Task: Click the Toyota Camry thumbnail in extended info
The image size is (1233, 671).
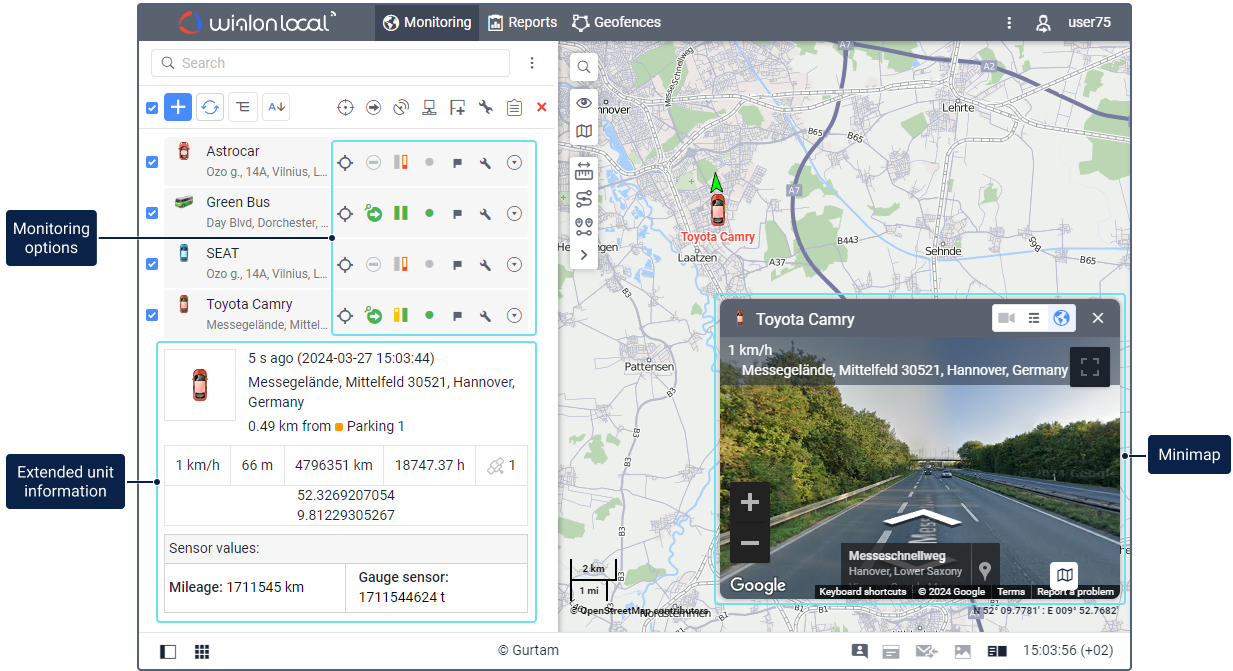Action: (x=200, y=384)
